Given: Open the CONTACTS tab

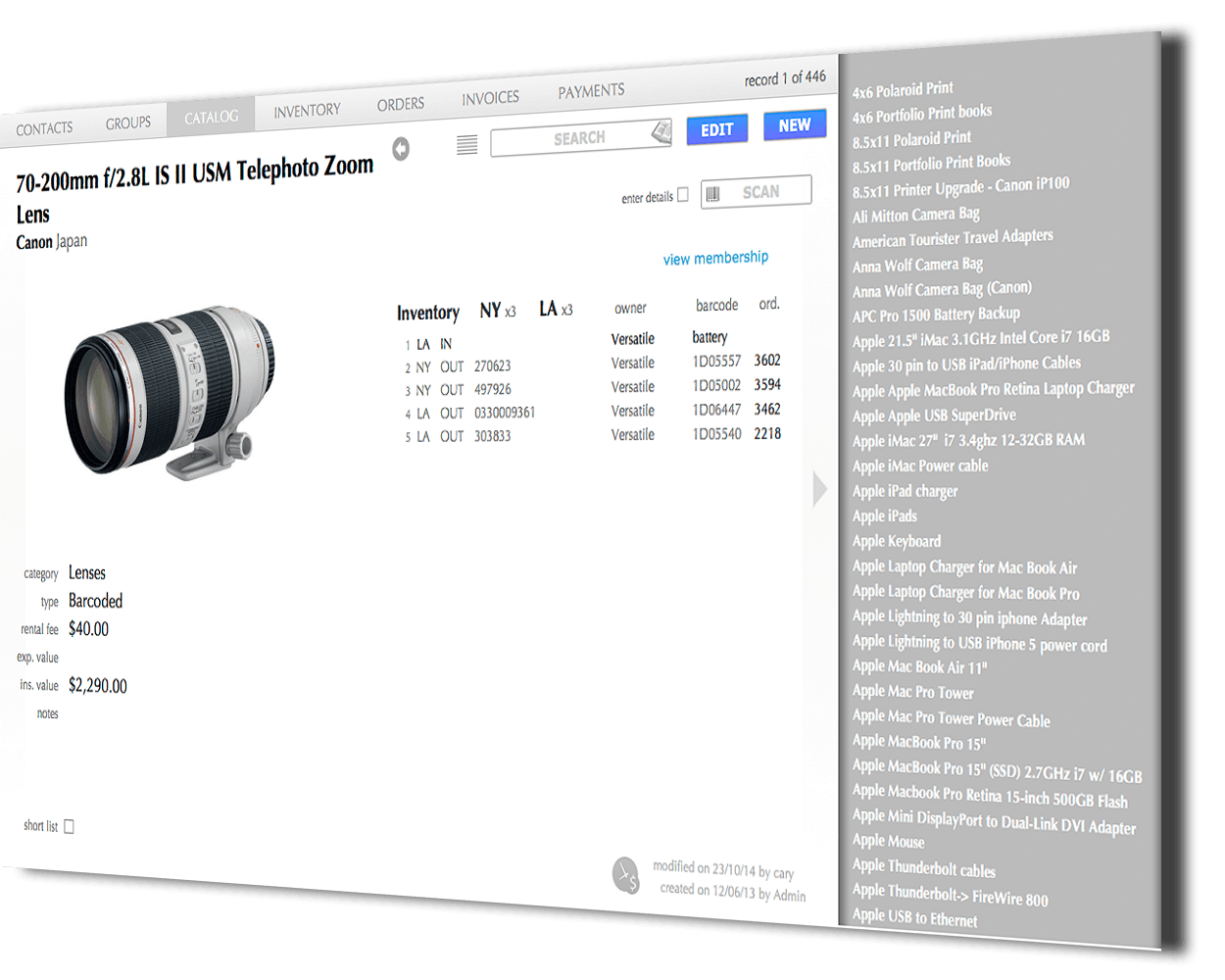Looking at the screenshot, I should pyautogui.click(x=44, y=128).
